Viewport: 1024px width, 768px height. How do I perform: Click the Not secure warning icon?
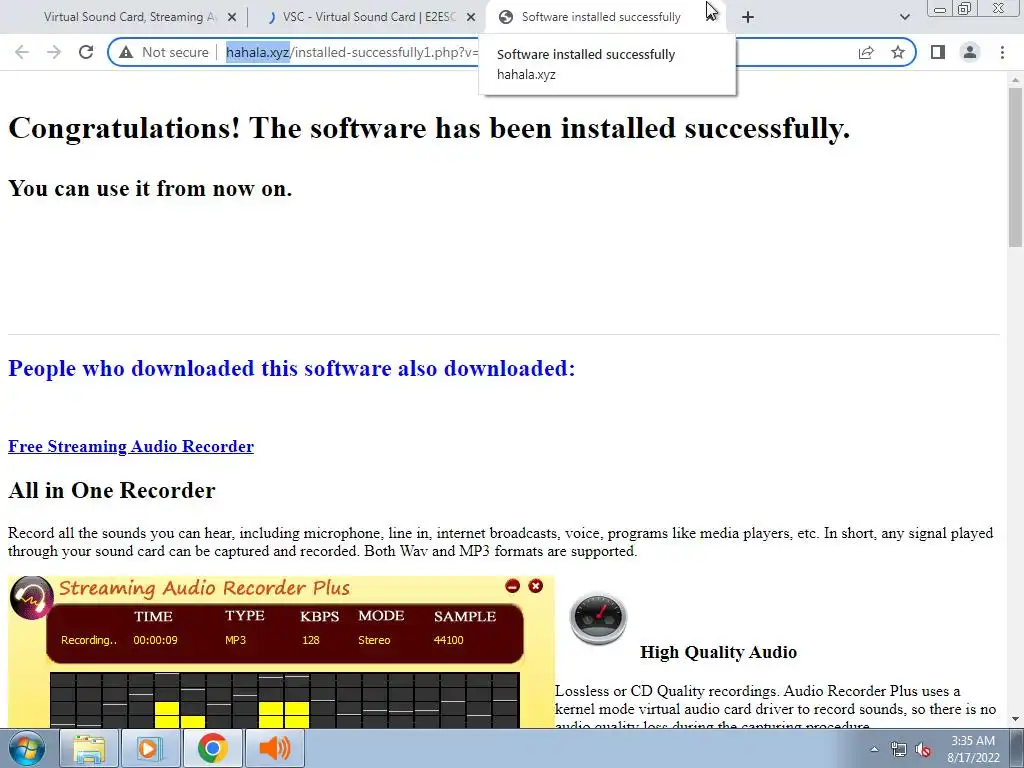(x=126, y=52)
